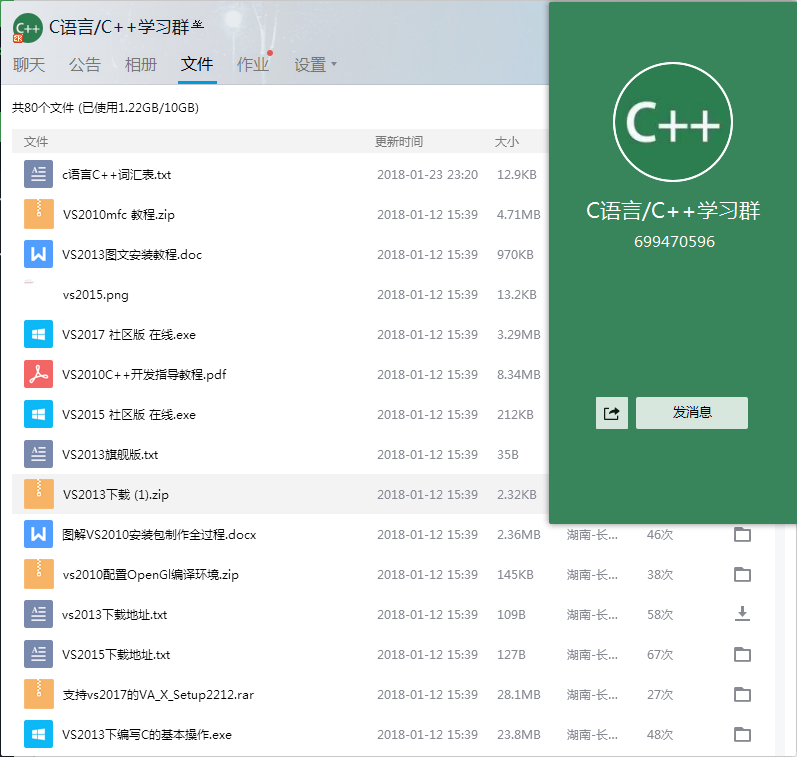797x757 pixels.
Task: Click the C++ group avatar in the header
Action: click(27, 28)
